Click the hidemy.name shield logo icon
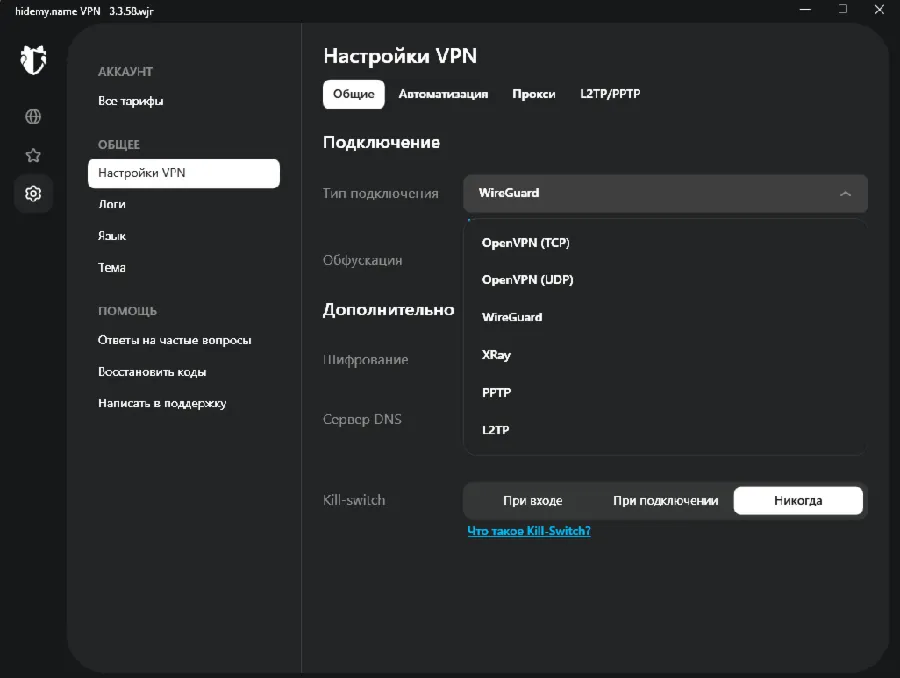Viewport: 900px width, 678px height. 33,60
